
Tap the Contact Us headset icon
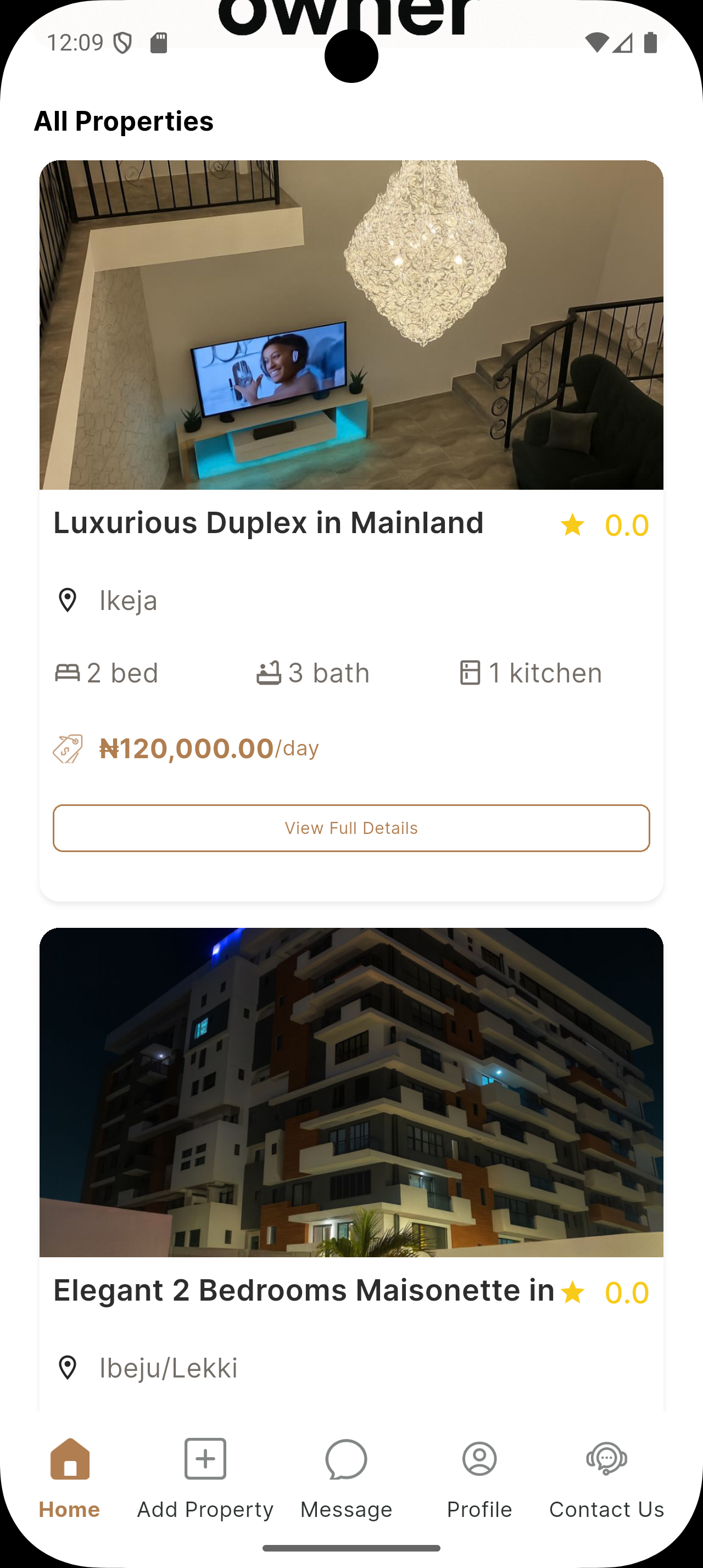point(606,1459)
